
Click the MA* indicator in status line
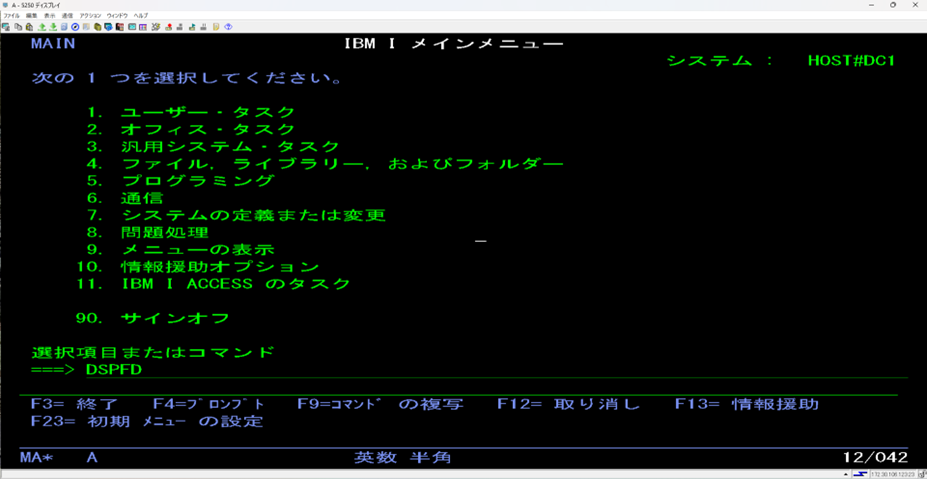coord(37,457)
